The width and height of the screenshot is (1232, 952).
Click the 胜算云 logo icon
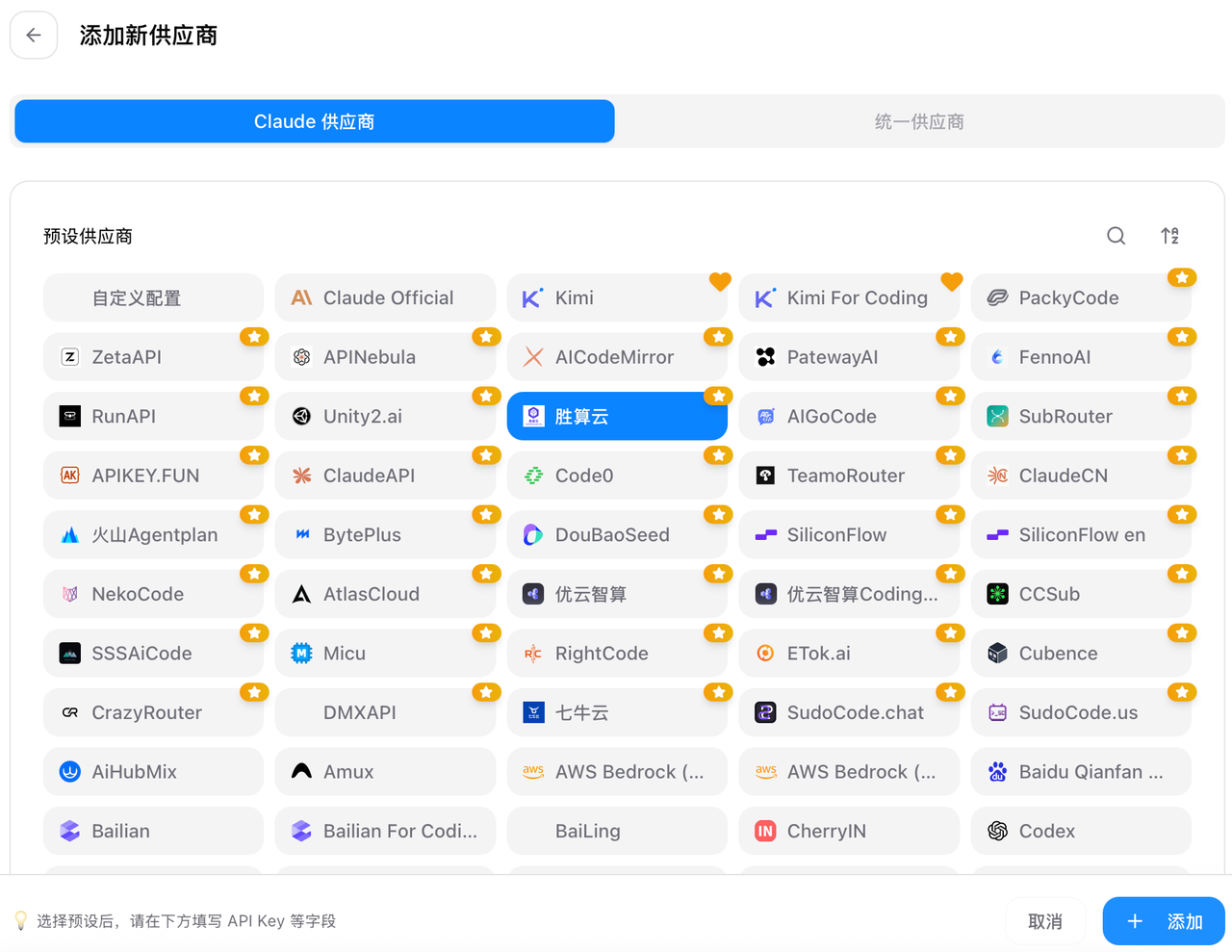coord(533,416)
